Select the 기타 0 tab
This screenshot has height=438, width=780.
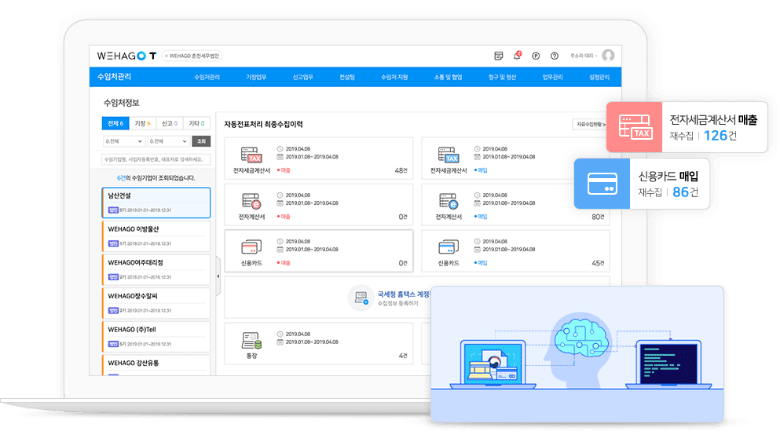pyautogui.click(x=196, y=123)
